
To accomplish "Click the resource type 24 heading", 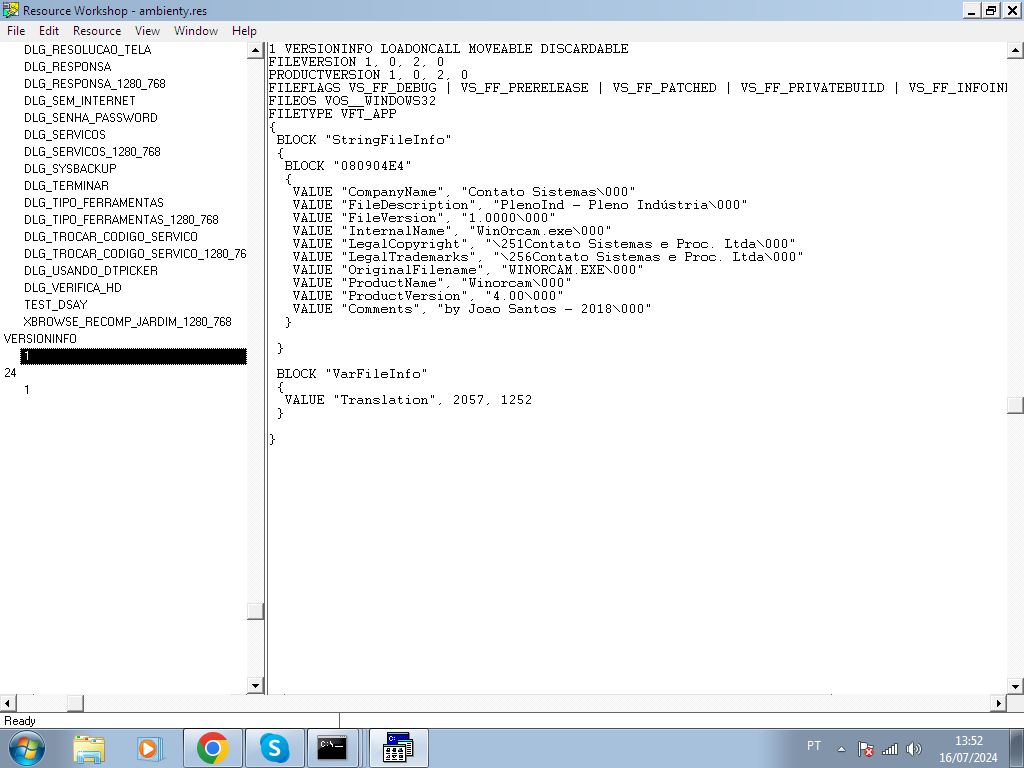I will (10, 372).
